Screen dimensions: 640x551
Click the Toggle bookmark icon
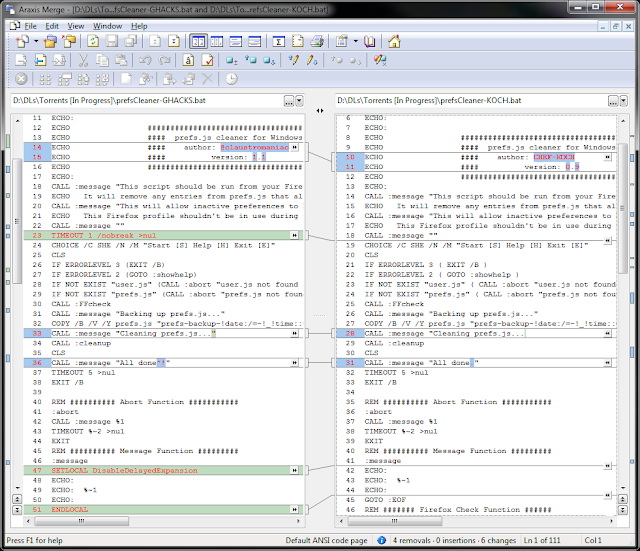(x=231, y=60)
